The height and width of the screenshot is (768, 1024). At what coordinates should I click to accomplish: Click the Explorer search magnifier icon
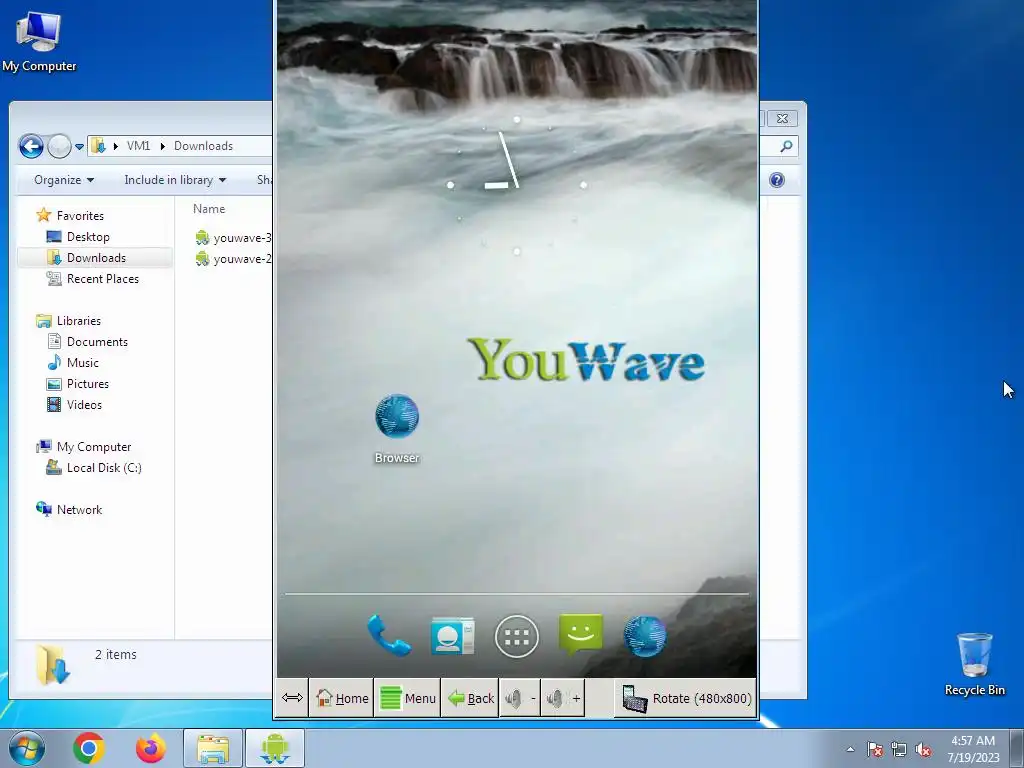786,146
